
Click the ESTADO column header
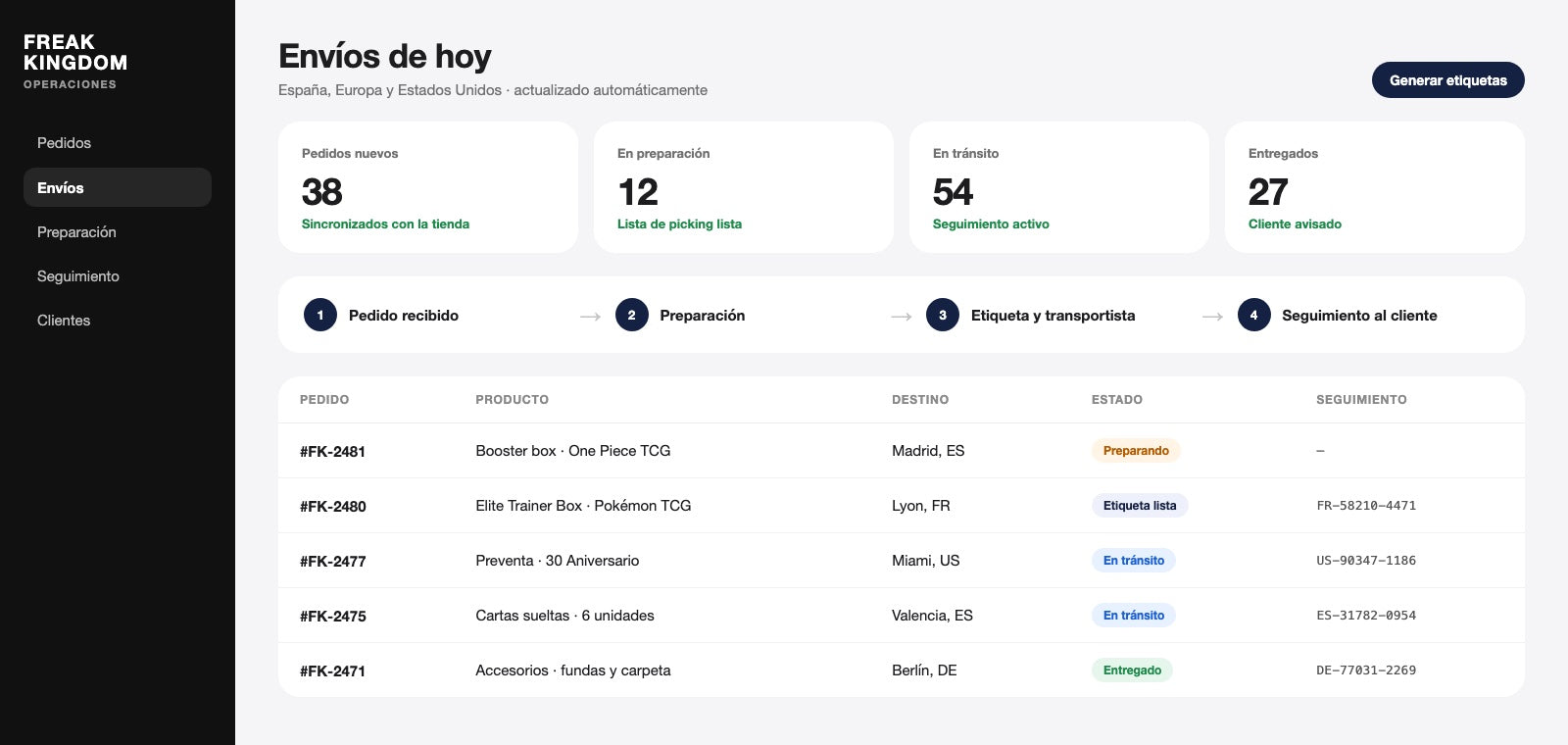(x=1117, y=400)
